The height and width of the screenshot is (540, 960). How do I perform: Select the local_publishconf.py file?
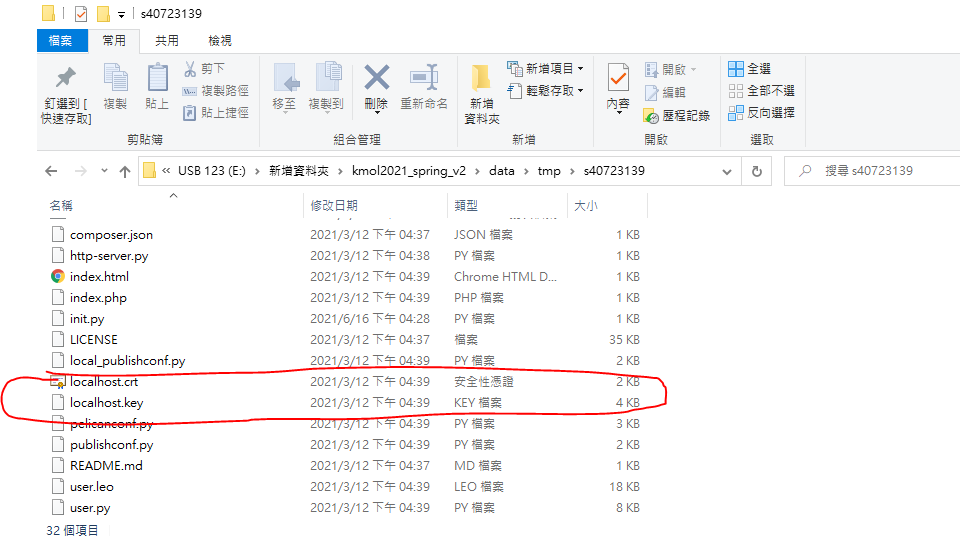point(127,361)
